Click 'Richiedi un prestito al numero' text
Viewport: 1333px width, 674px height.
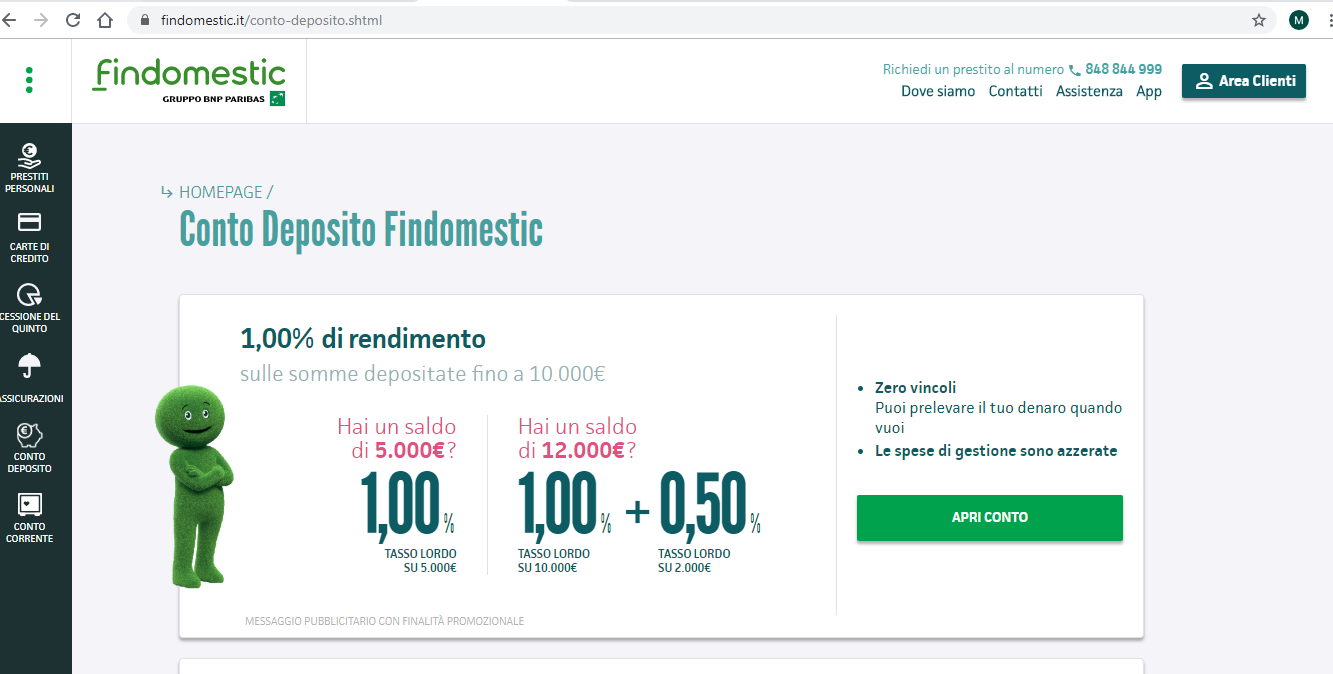[x=973, y=70]
